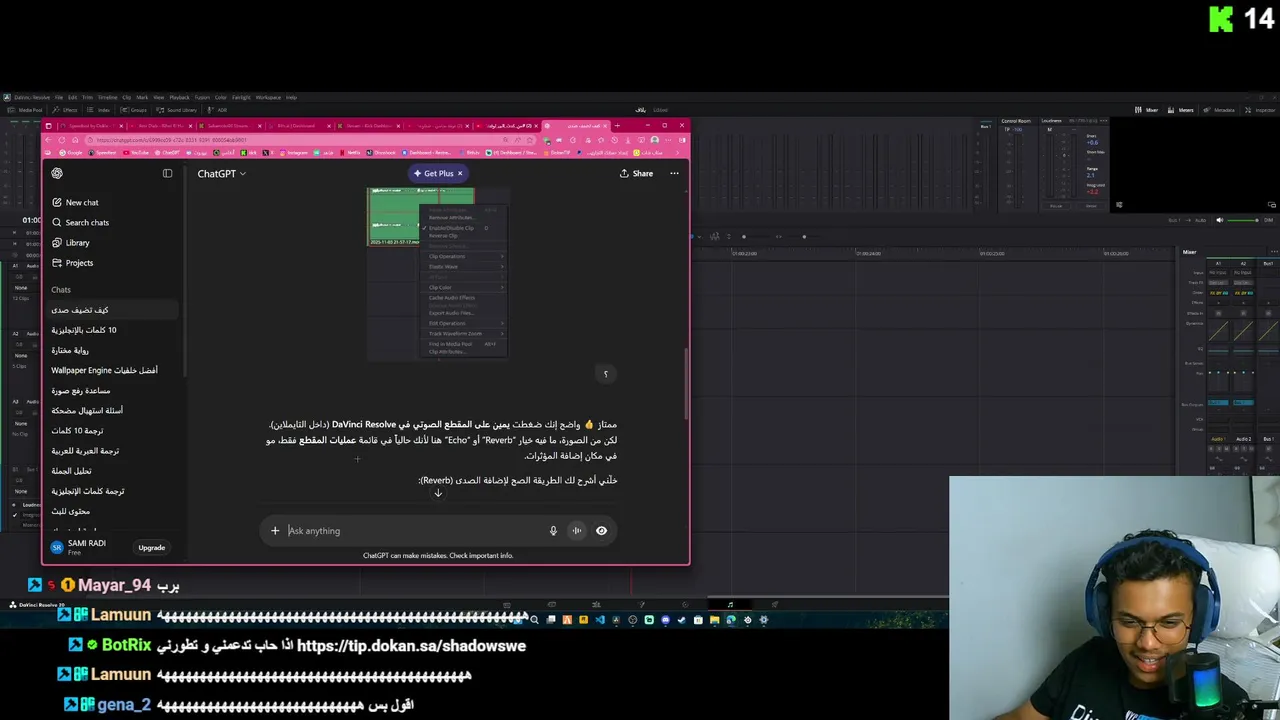This screenshot has height=720, width=1280.
Task: Open chat '10 كلمات بالإنجليزية'
Action: 84,330
